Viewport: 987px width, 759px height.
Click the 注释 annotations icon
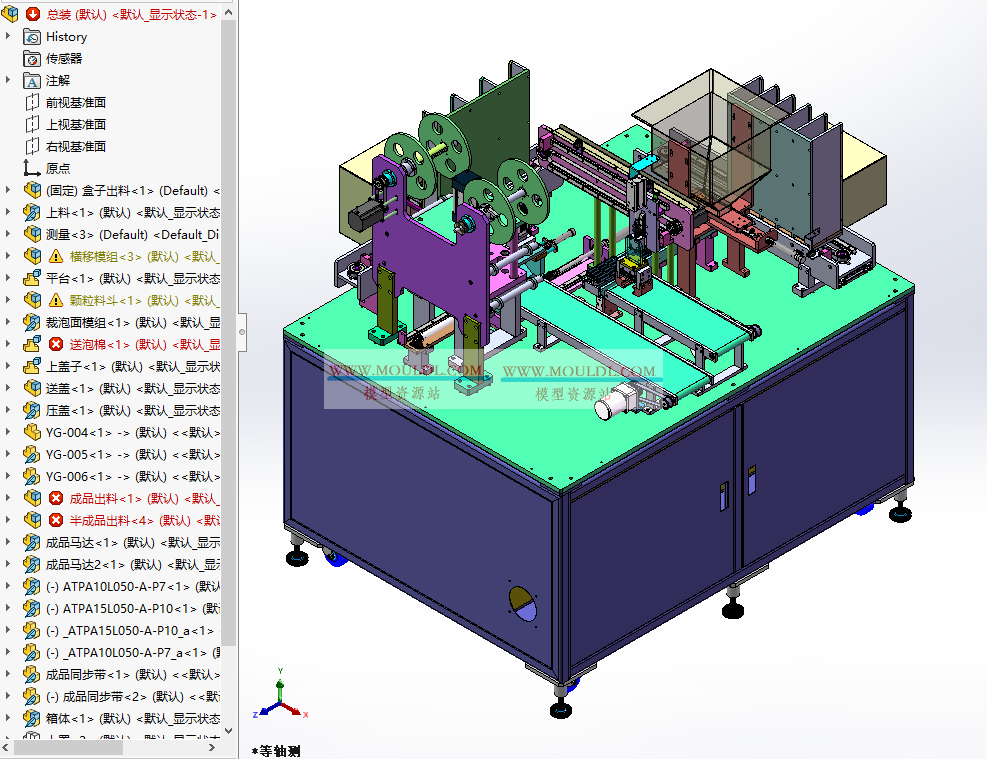(30, 80)
